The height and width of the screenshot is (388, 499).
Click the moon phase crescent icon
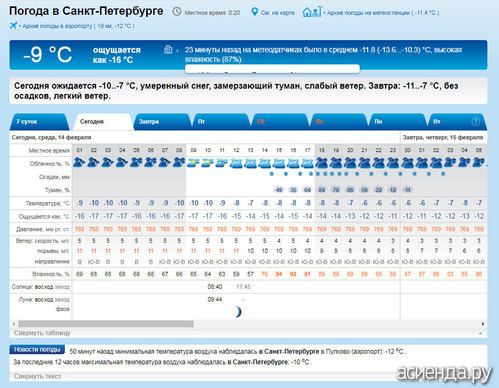238,312
